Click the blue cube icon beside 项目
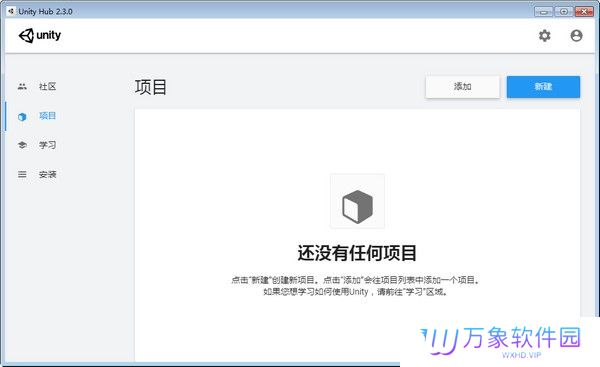The width and height of the screenshot is (600, 367). click(x=22, y=116)
